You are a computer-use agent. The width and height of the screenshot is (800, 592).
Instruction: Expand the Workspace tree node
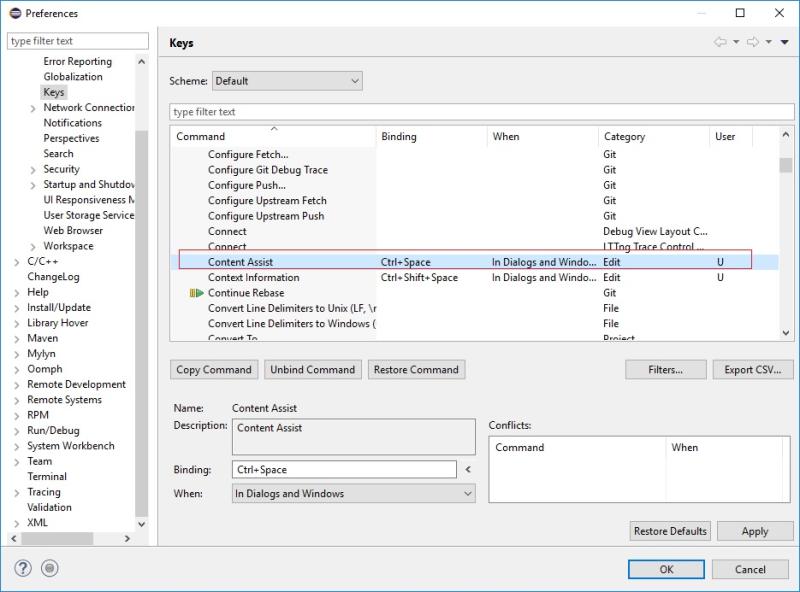coord(33,247)
